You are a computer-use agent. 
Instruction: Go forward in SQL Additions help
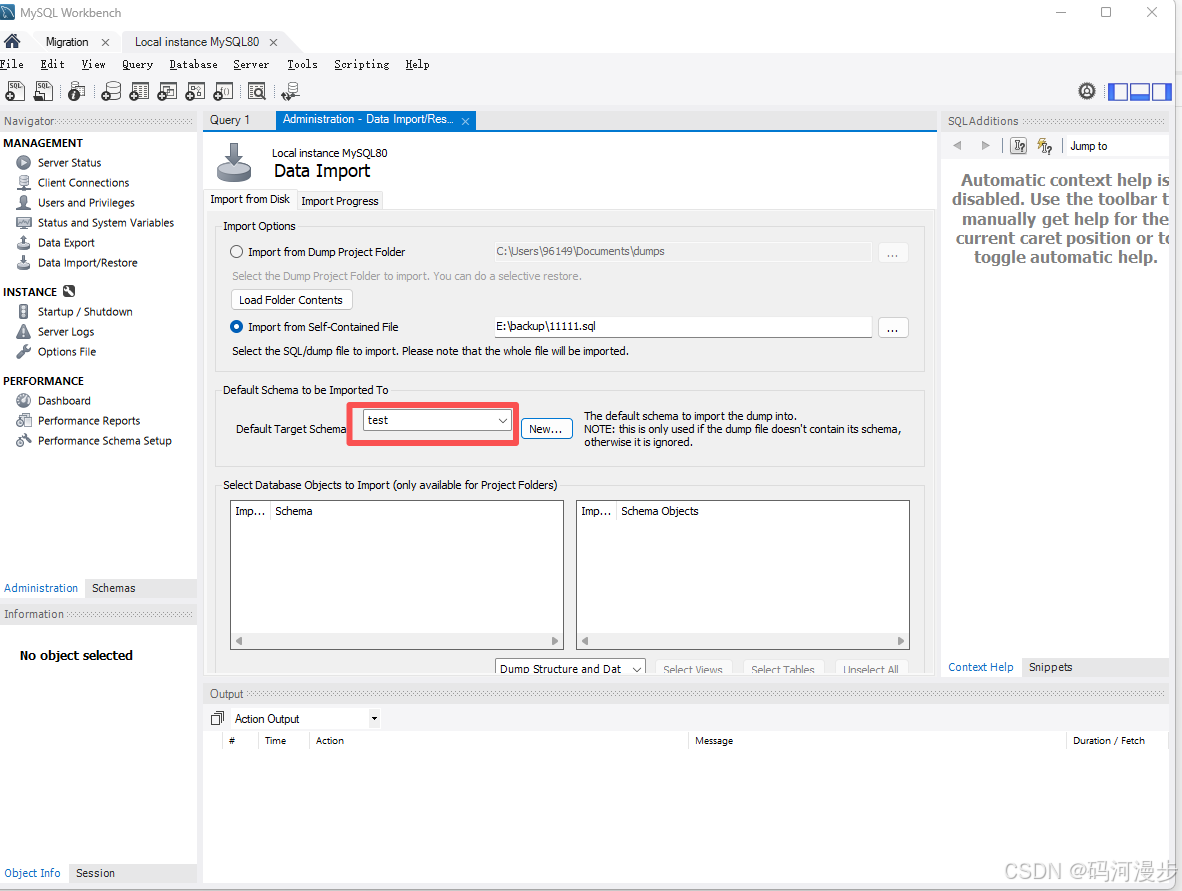(x=985, y=145)
